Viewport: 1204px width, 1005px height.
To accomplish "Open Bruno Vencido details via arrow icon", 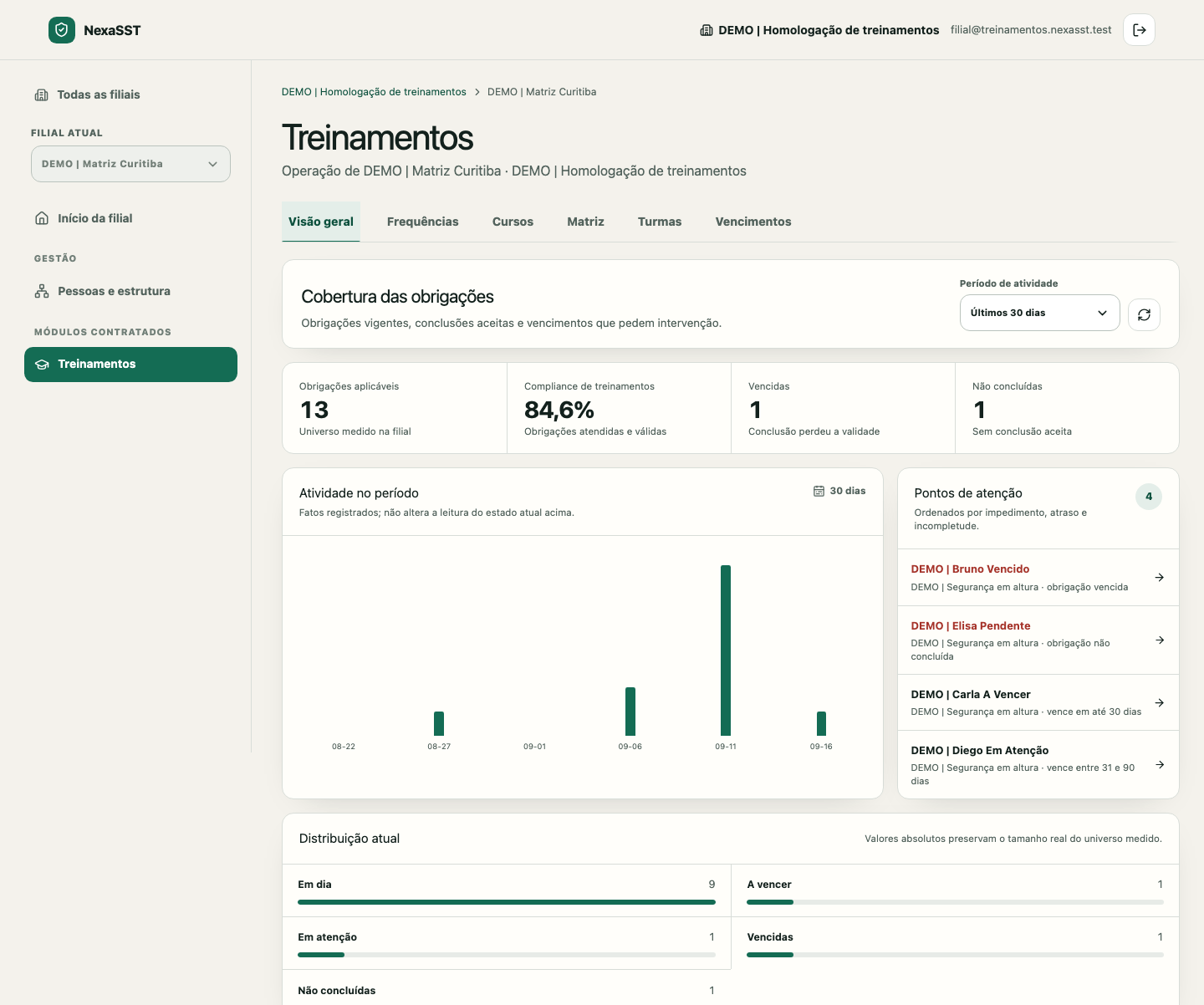I will pos(1160,577).
